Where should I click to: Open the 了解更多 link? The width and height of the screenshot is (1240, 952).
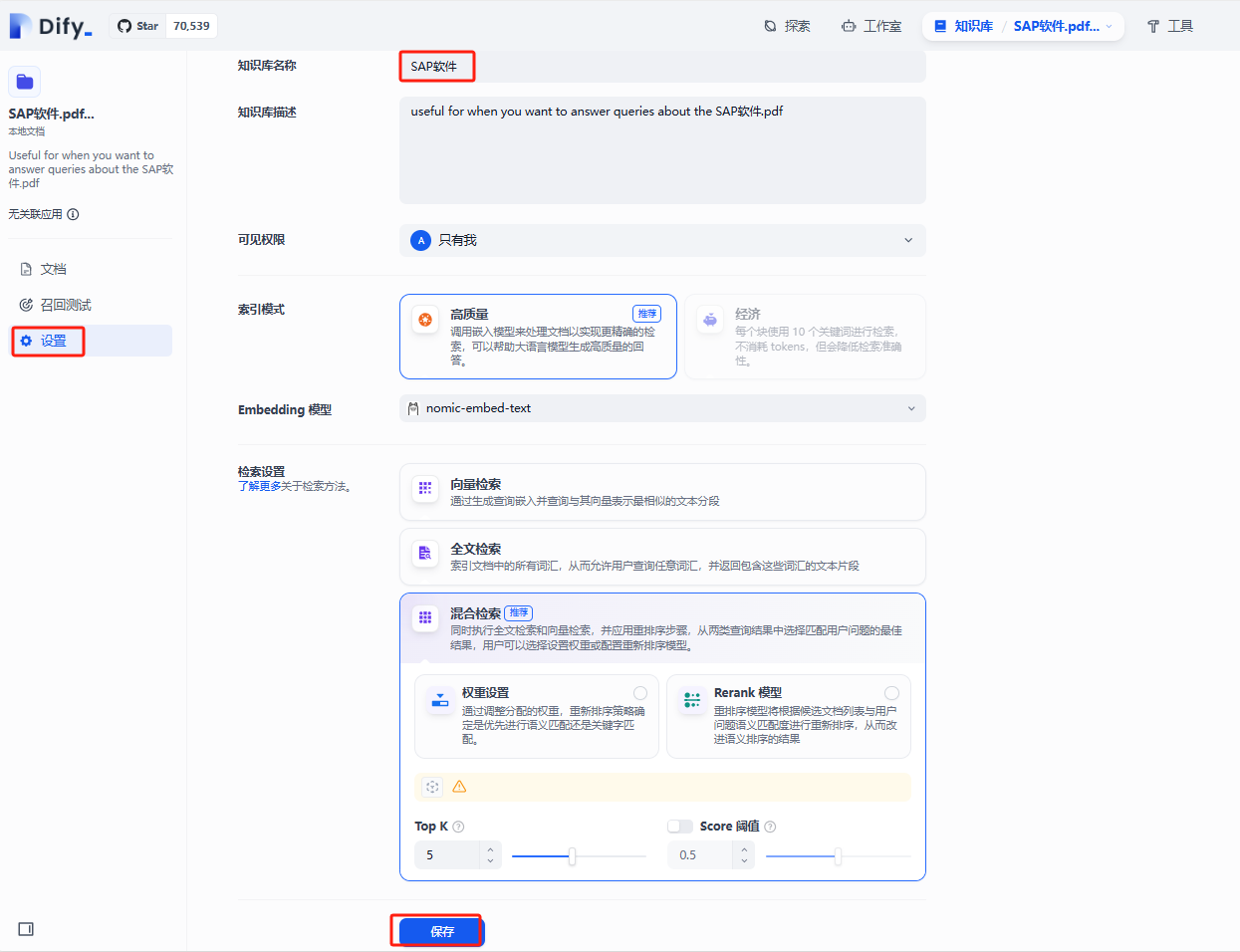pyautogui.click(x=259, y=486)
